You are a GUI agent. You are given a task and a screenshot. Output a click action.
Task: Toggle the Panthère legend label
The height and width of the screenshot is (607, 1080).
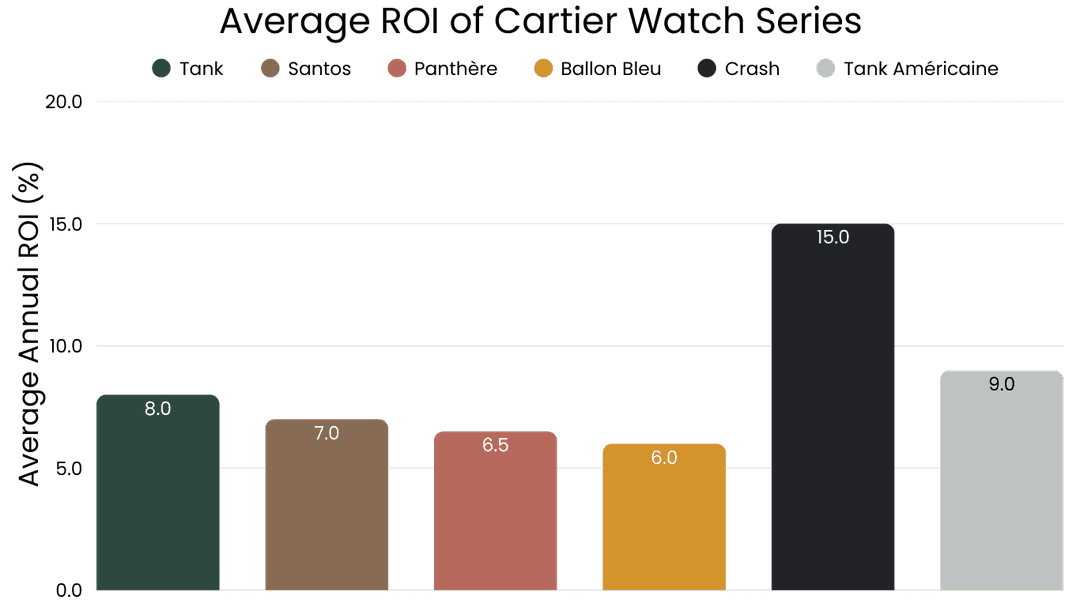(455, 69)
